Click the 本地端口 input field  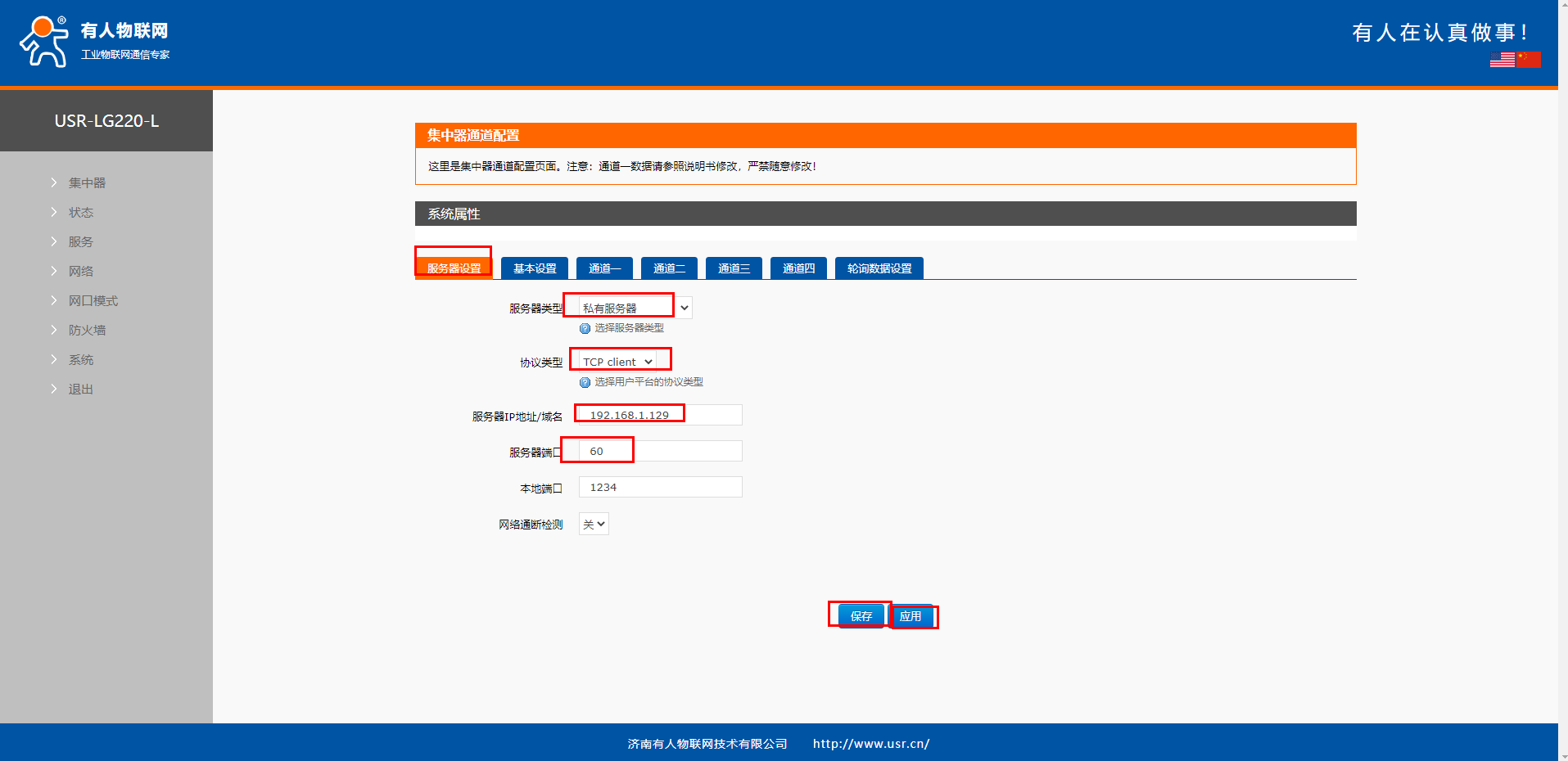pos(660,487)
